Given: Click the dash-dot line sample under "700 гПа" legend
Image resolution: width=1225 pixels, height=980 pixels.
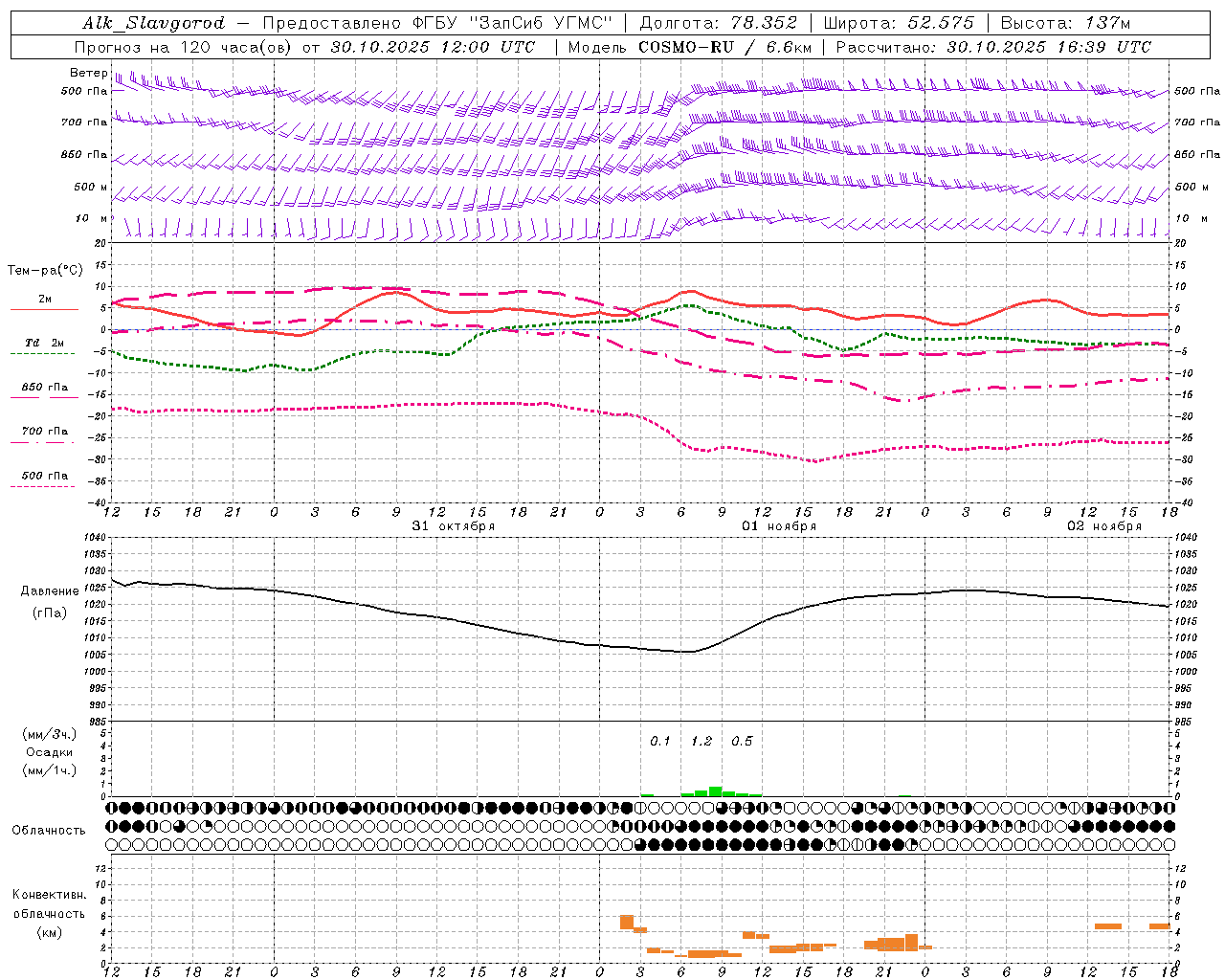Looking at the screenshot, I should pos(42,442).
